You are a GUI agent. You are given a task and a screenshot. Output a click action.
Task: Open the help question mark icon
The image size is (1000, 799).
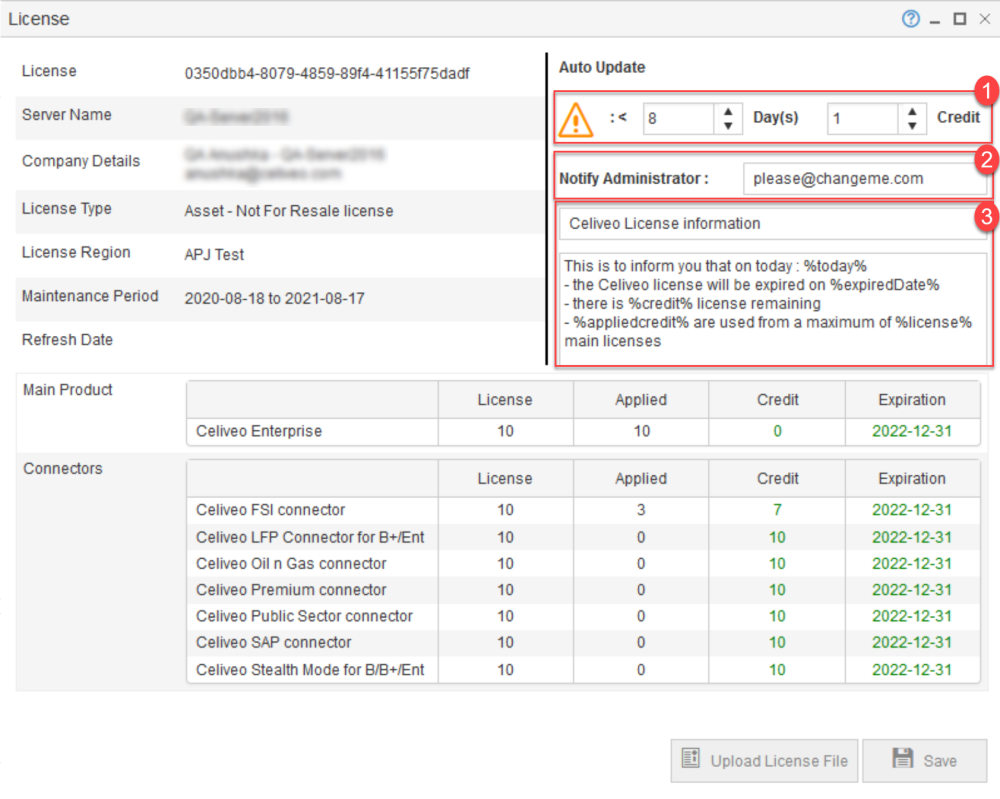point(911,19)
